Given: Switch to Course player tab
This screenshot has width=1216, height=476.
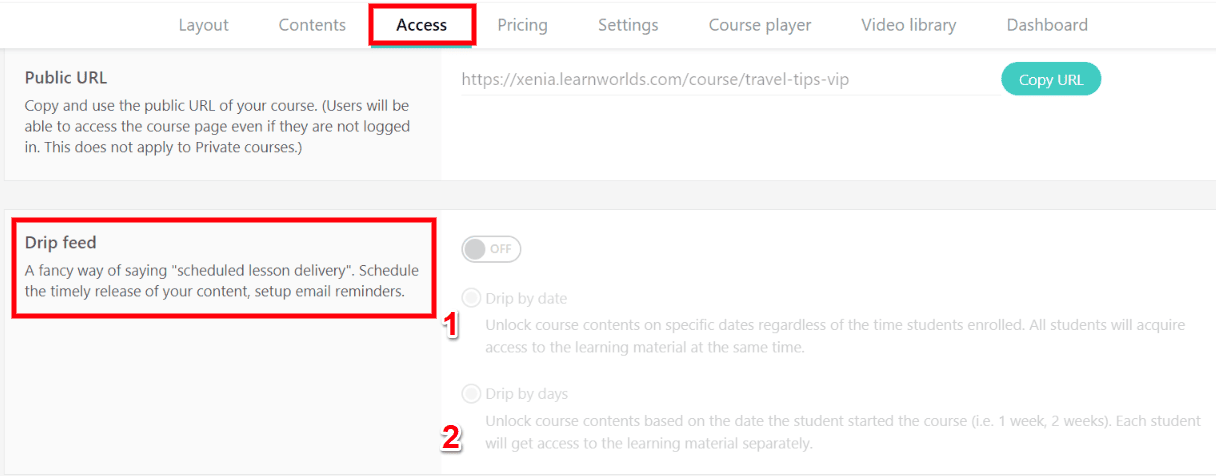Looking at the screenshot, I should click(760, 25).
